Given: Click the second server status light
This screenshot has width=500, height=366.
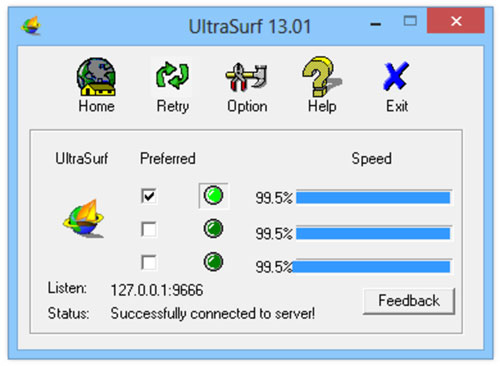Looking at the screenshot, I should click(213, 229).
